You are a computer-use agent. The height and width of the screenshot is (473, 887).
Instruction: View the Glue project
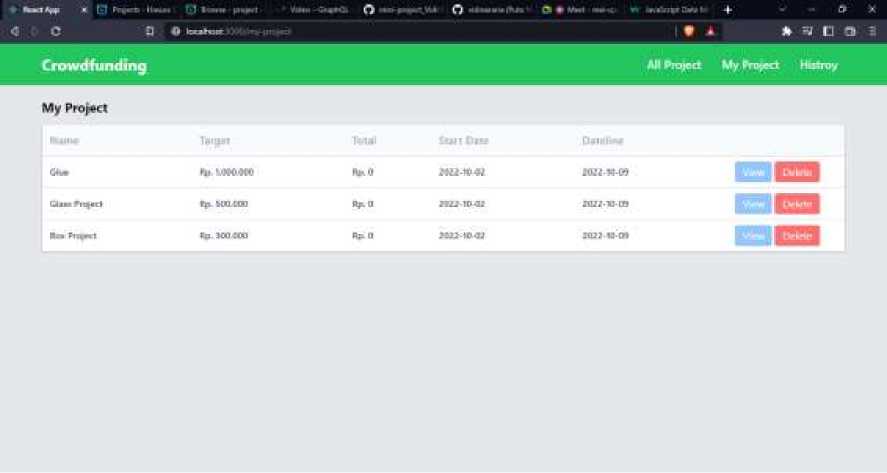pyautogui.click(x=753, y=172)
